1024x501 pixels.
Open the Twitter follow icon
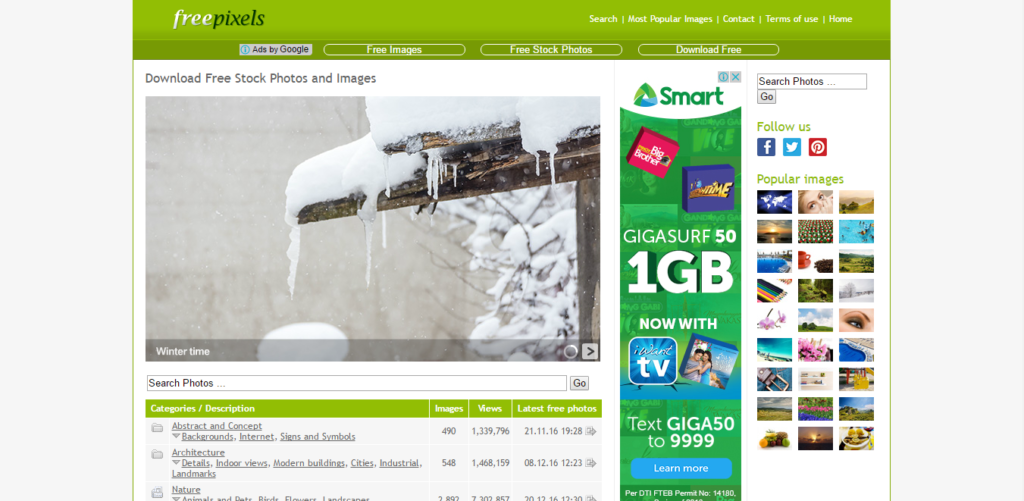[x=792, y=147]
